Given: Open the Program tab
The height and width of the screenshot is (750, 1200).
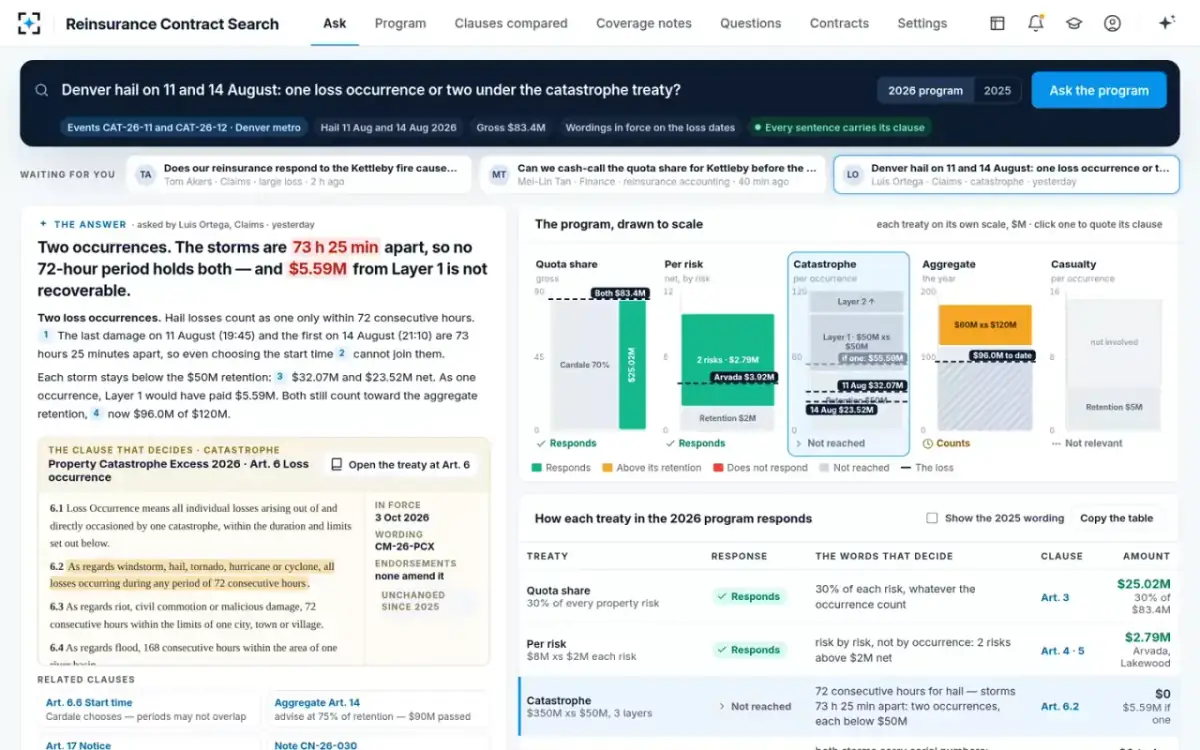Looking at the screenshot, I should tap(400, 23).
